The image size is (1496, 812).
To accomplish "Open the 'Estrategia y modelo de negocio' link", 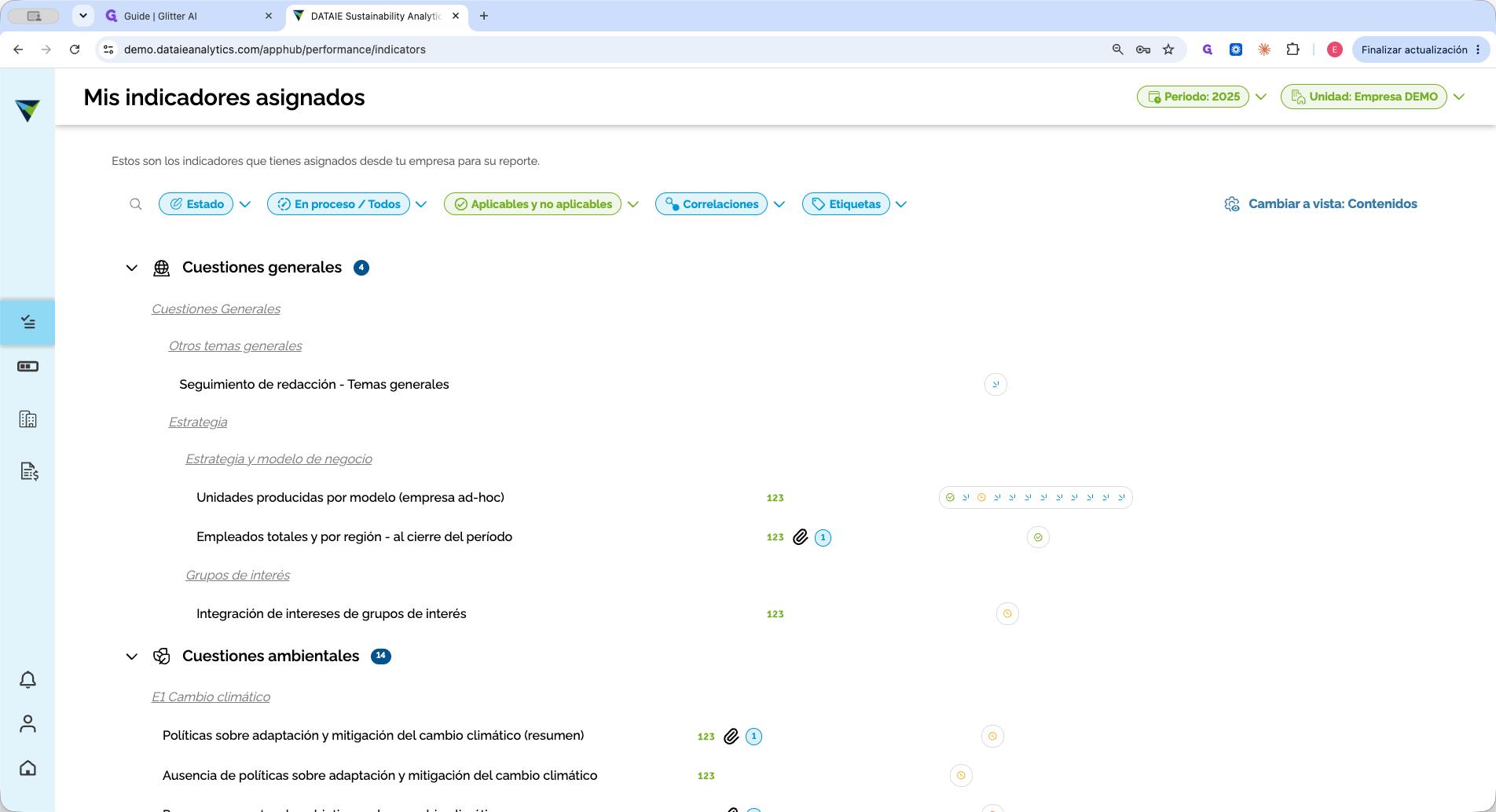I will click(x=279, y=459).
